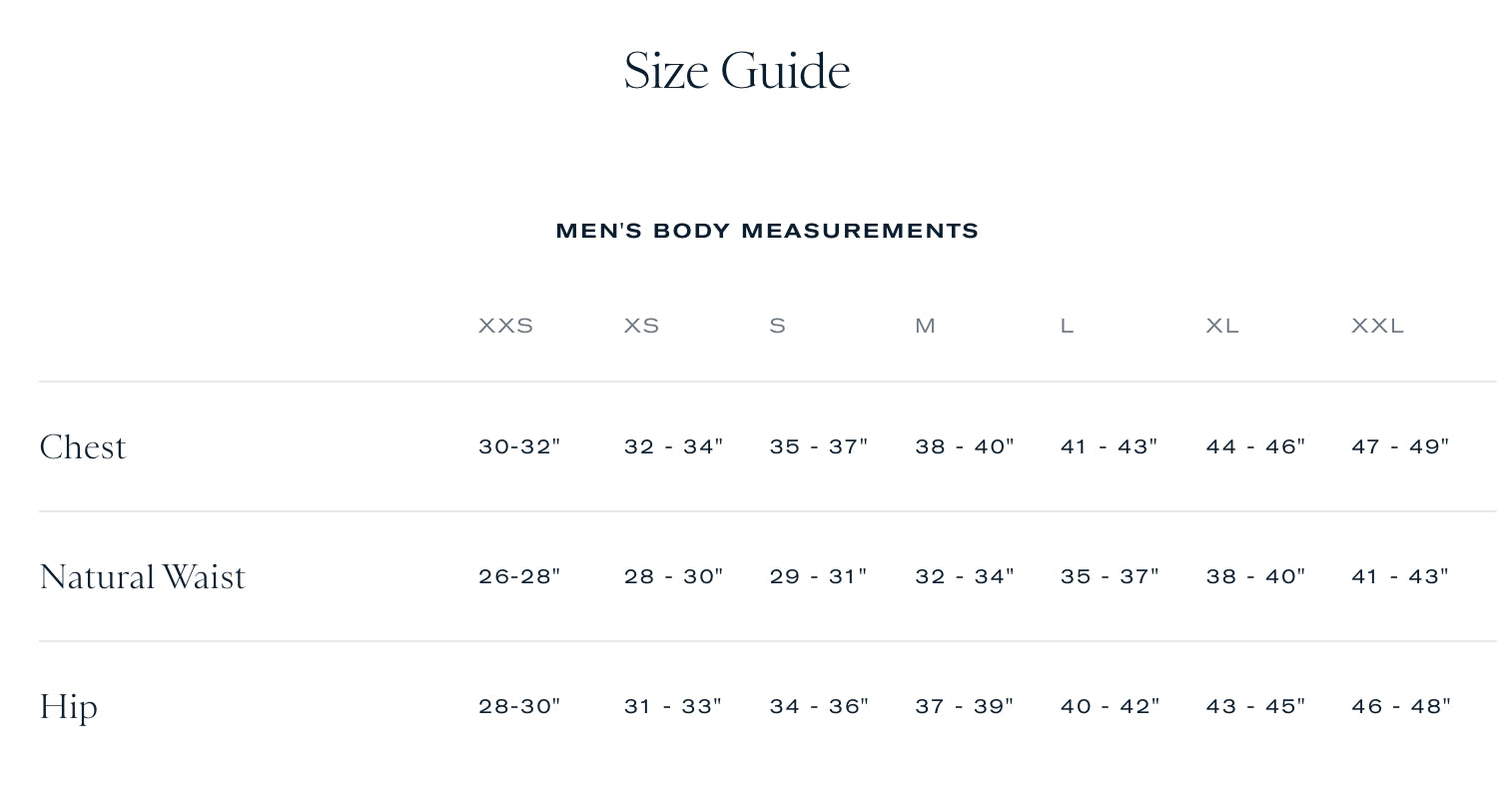Screen dimensions: 1512x788
Task: Click the XXS column header
Action: (505, 326)
